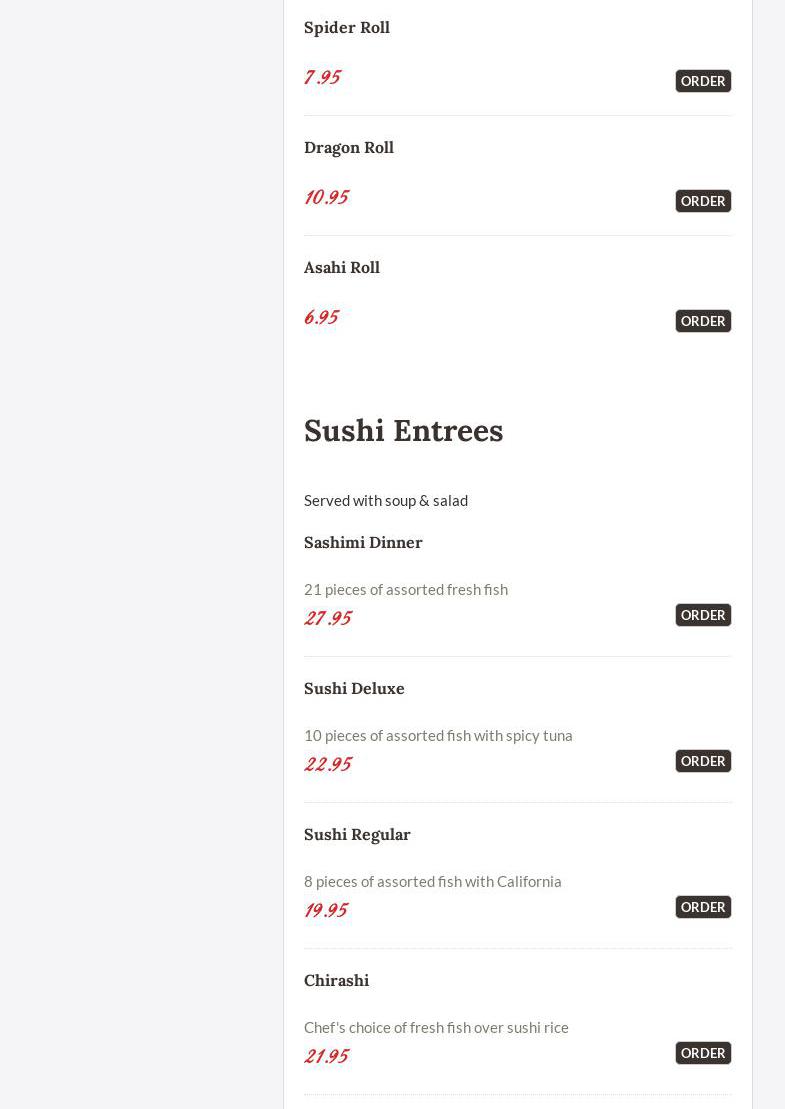
Task: Click ORDER for Sushi Deluxe
Action: coord(703,761)
